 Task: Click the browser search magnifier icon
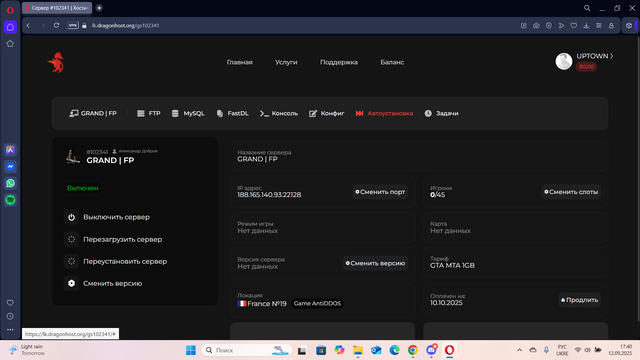click(x=587, y=8)
